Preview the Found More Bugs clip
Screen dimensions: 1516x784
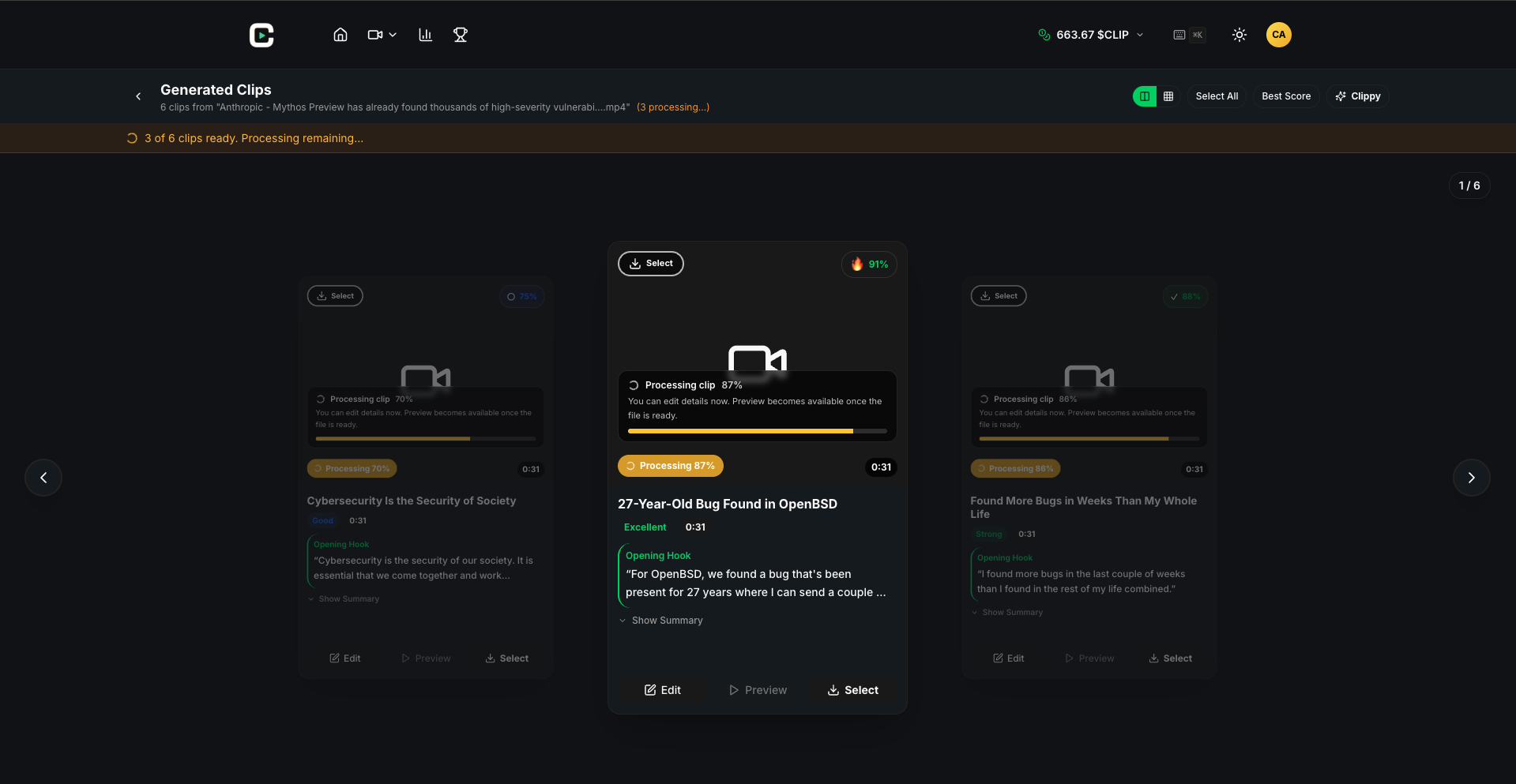pos(1089,658)
